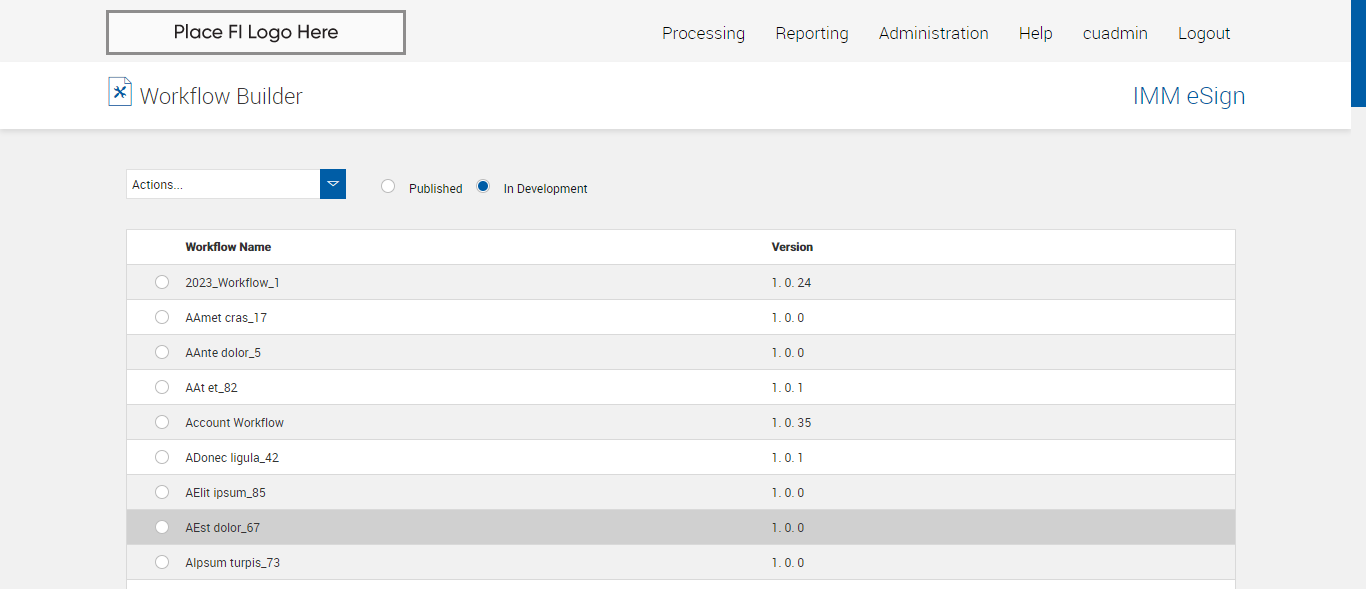Open the Reporting menu

click(x=812, y=33)
